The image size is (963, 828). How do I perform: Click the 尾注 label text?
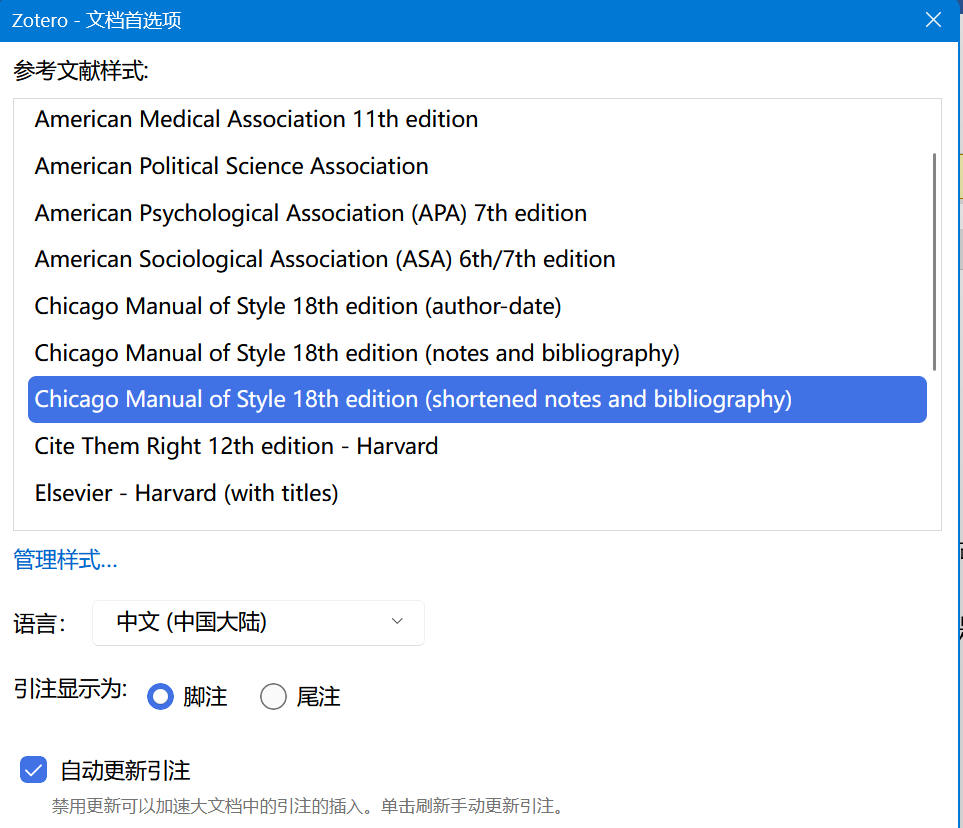click(x=318, y=697)
